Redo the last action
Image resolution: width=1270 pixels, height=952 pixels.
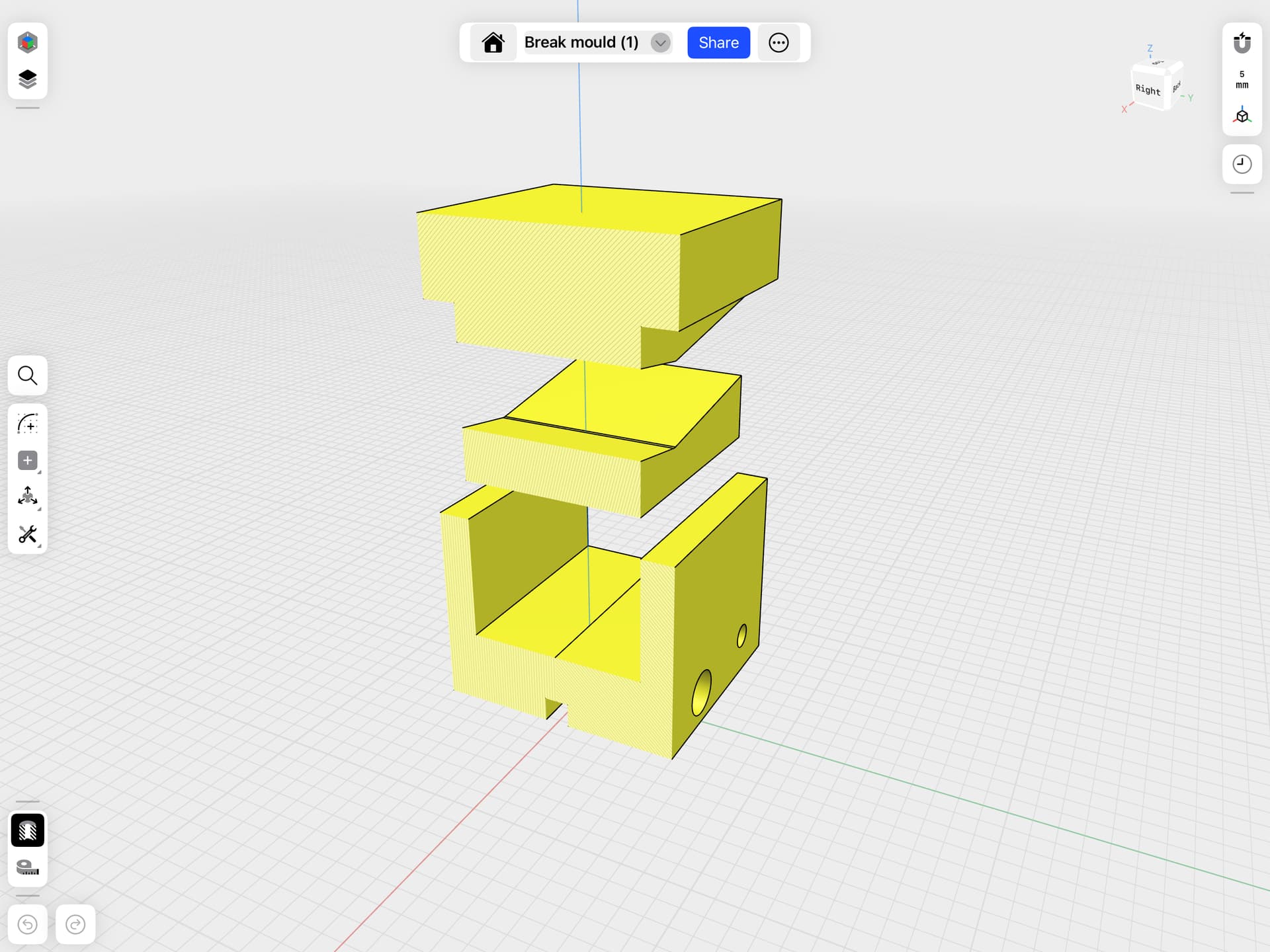pyautogui.click(x=75, y=924)
